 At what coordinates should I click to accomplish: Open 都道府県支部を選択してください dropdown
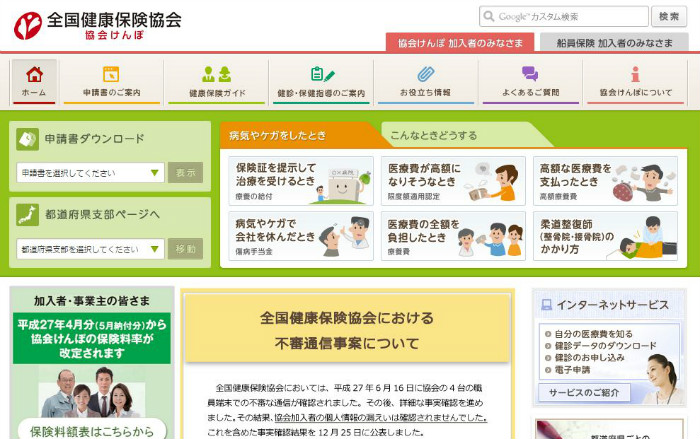pyautogui.click(x=90, y=249)
